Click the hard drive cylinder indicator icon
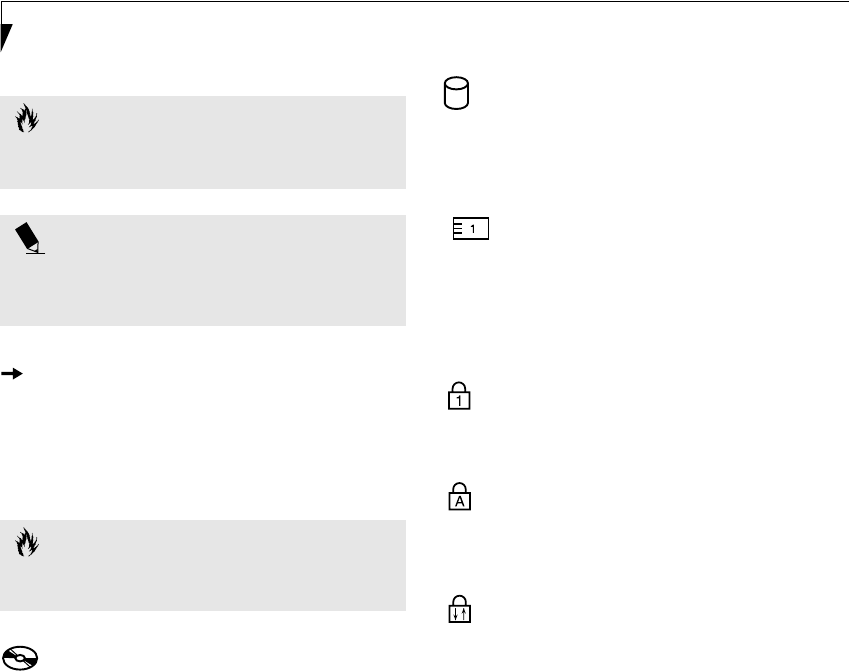Viewport: 850px width, 672px height. tap(457, 95)
